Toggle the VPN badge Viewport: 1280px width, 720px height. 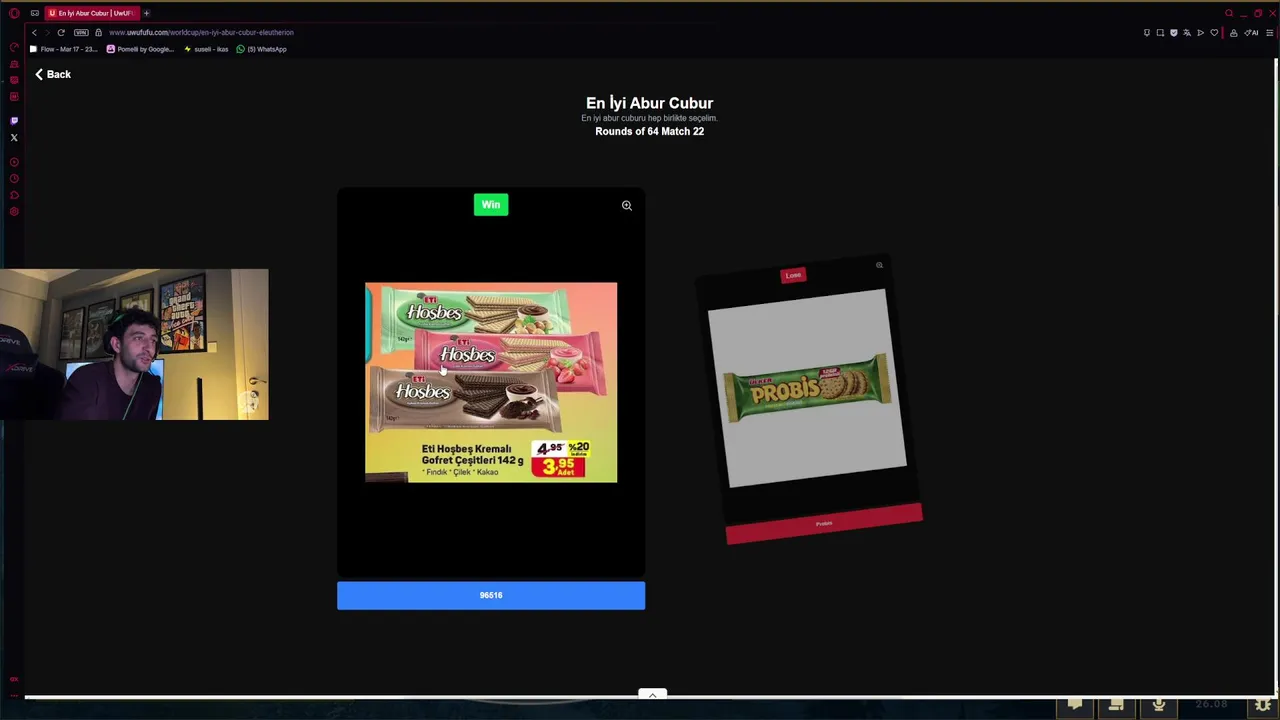(81, 32)
